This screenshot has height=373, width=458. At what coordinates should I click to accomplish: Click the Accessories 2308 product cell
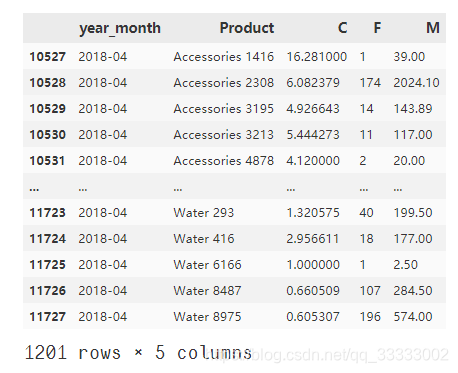(x=224, y=83)
